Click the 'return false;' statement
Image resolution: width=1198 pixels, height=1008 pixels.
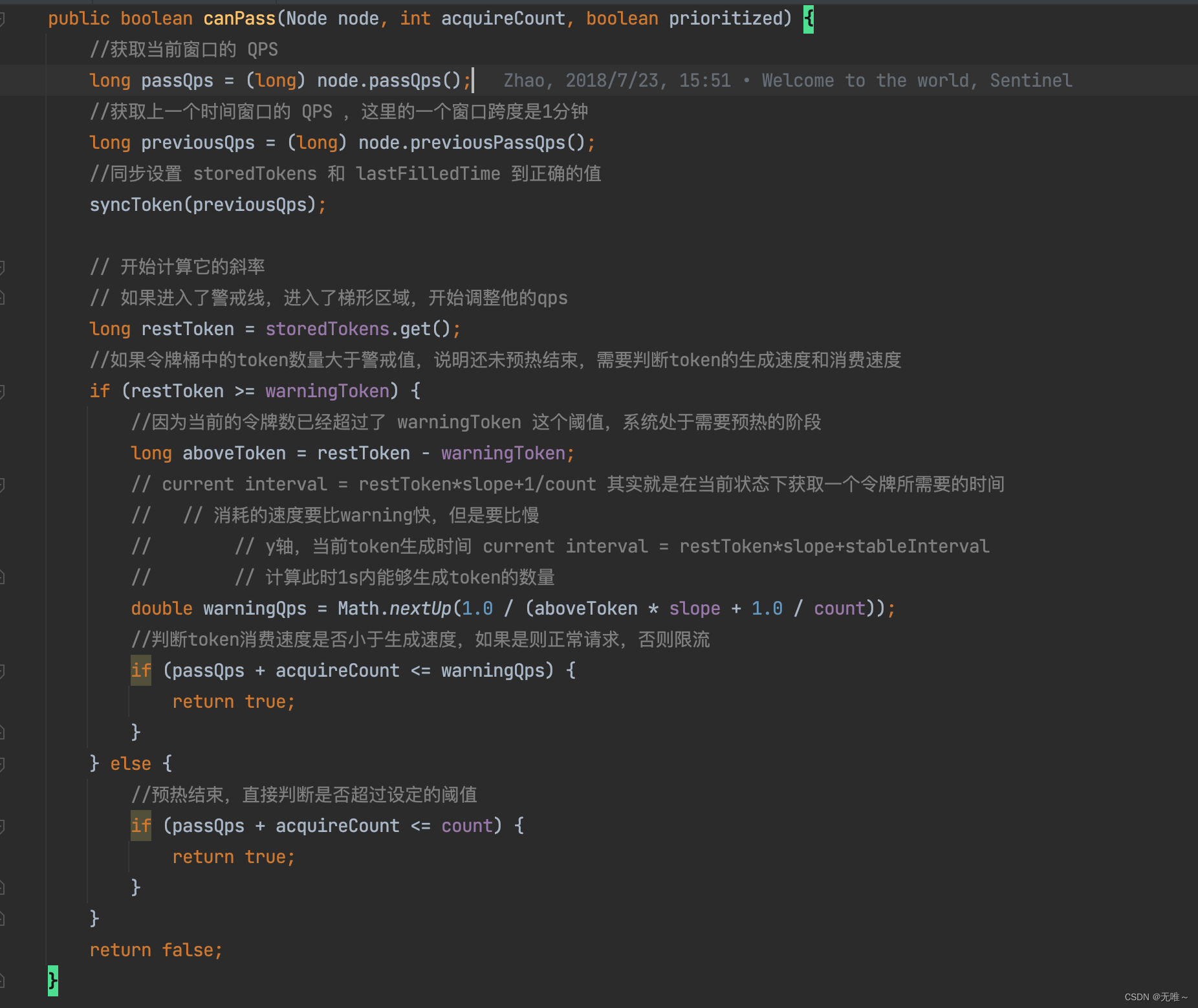[156, 950]
